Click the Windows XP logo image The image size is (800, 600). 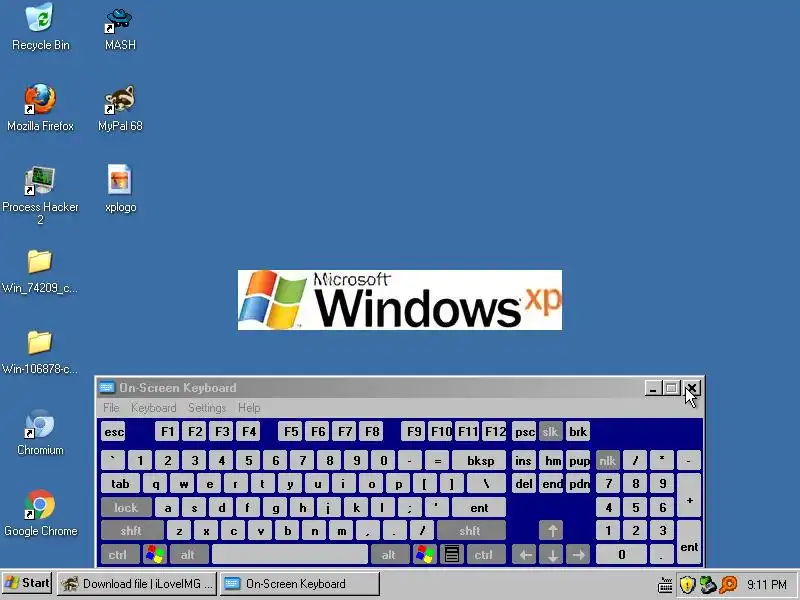(x=399, y=299)
